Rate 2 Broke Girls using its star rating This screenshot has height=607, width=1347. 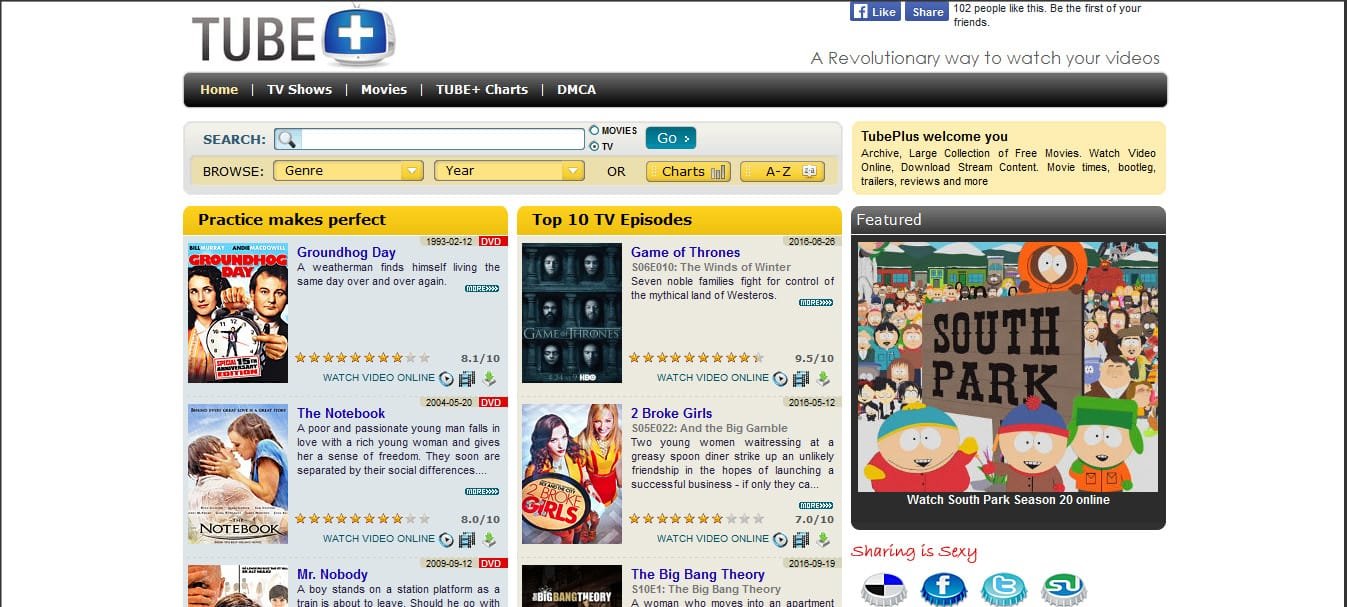[x=696, y=519]
